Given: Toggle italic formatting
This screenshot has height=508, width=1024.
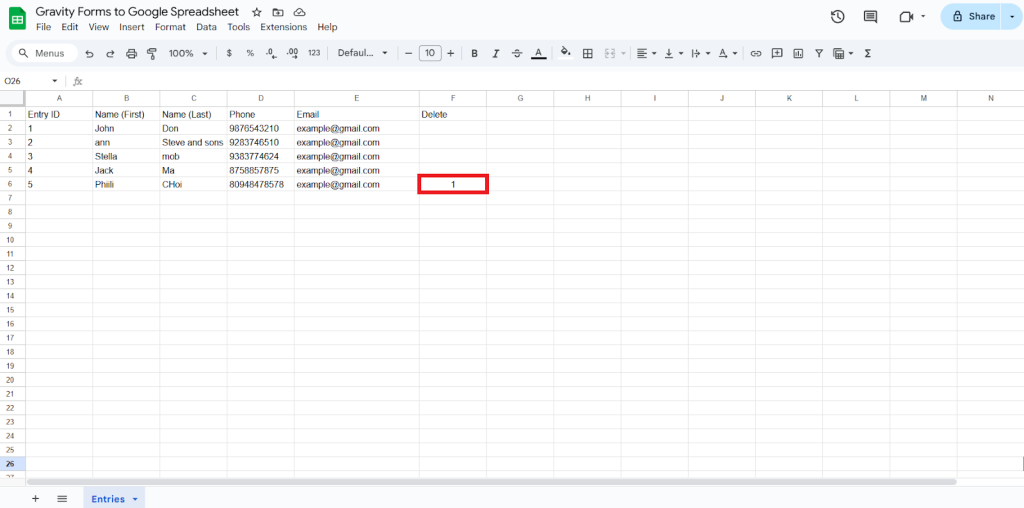Looking at the screenshot, I should pyautogui.click(x=496, y=54).
